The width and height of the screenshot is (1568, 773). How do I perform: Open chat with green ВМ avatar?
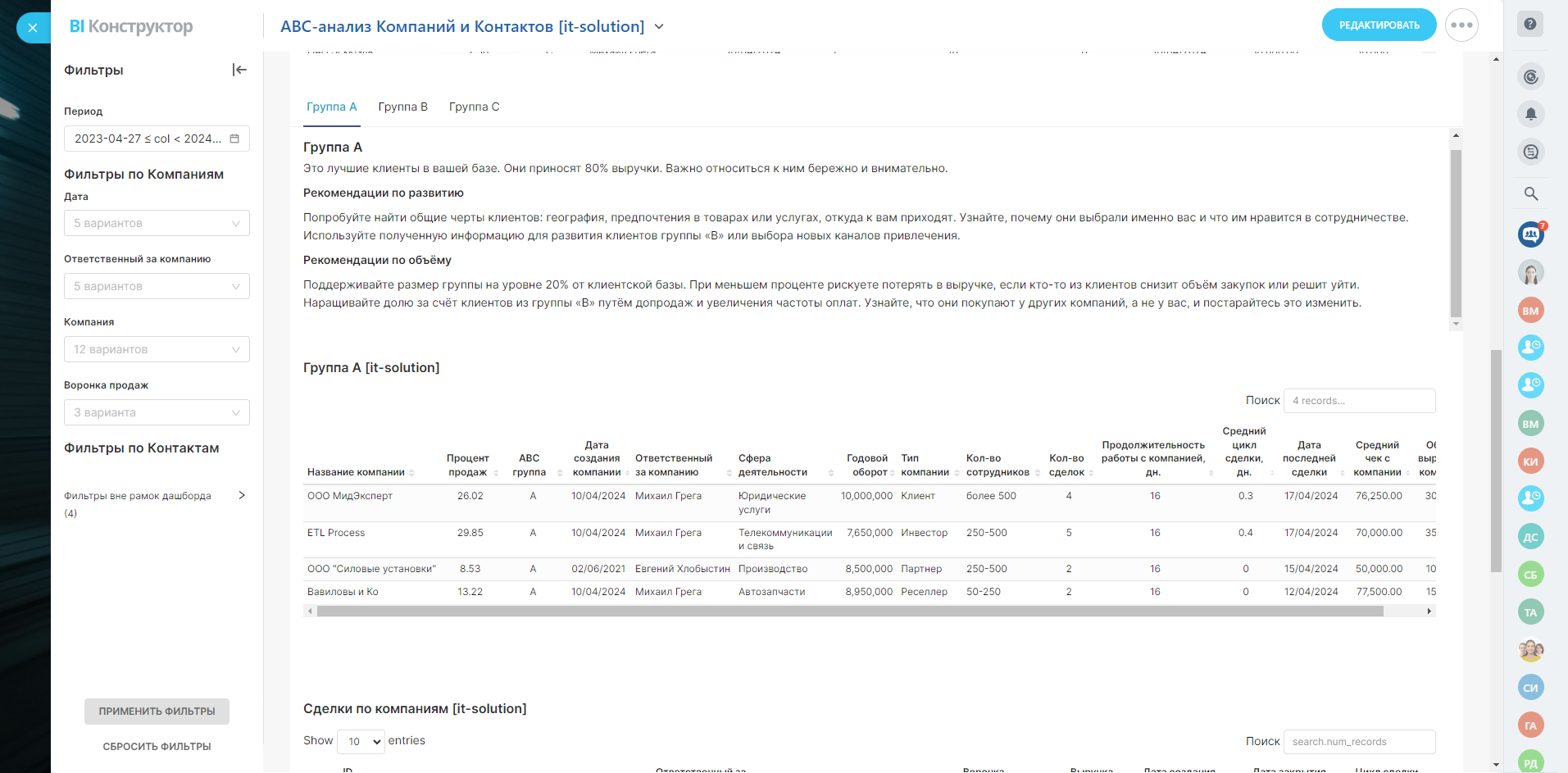[x=1530, y=424]
